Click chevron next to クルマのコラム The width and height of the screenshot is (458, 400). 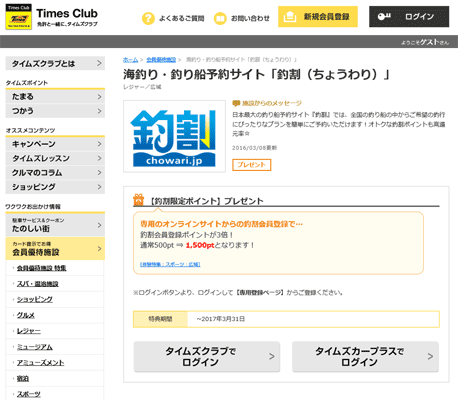click(99, 173)
